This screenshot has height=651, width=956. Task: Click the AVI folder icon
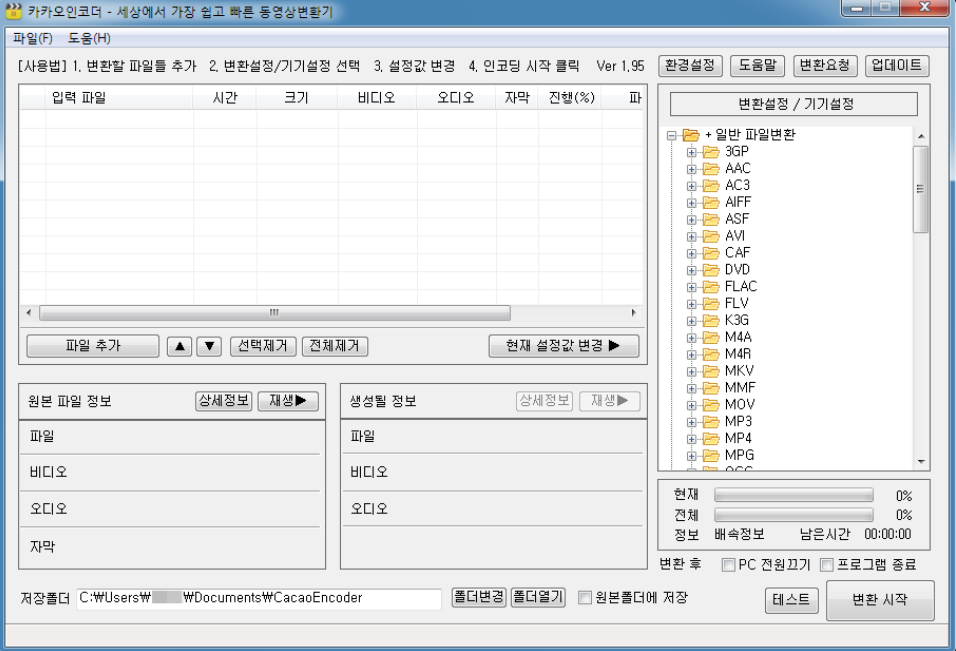[711, 236]
